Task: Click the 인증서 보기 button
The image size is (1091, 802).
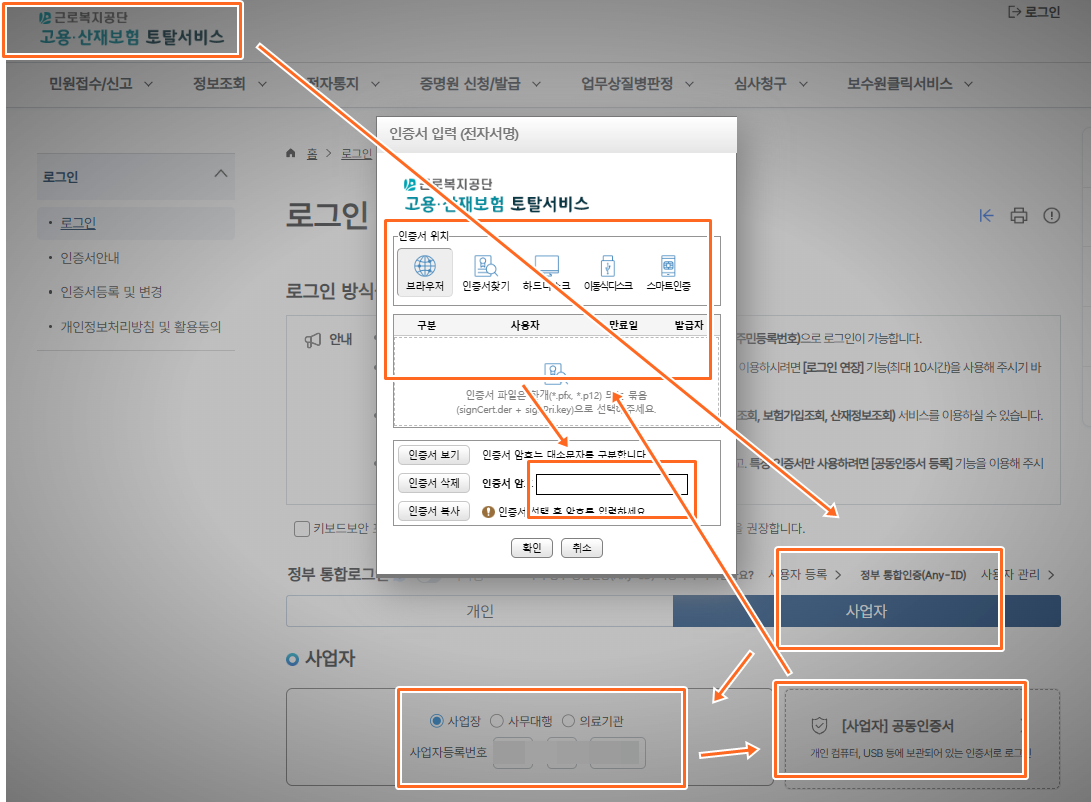Action: point(433,455)
